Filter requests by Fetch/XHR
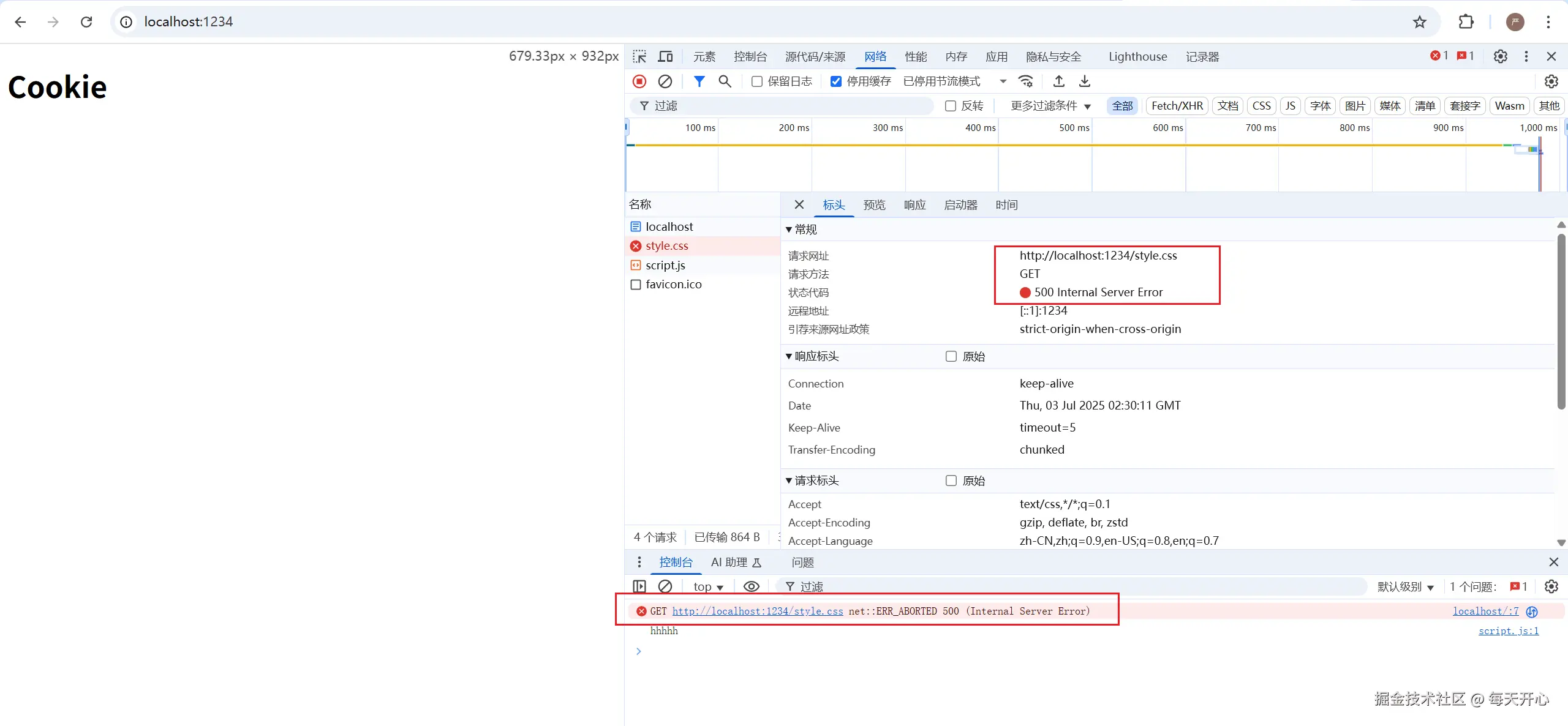 coord(1177,106)
